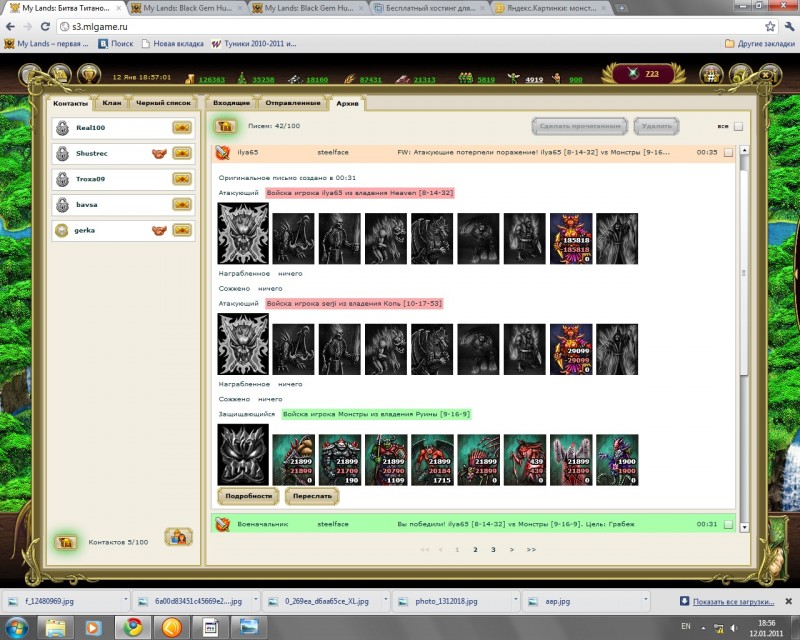Click the chest icon beside 'Контактов 5/100'
Screen dimensions: 800x640
point(66,542)
